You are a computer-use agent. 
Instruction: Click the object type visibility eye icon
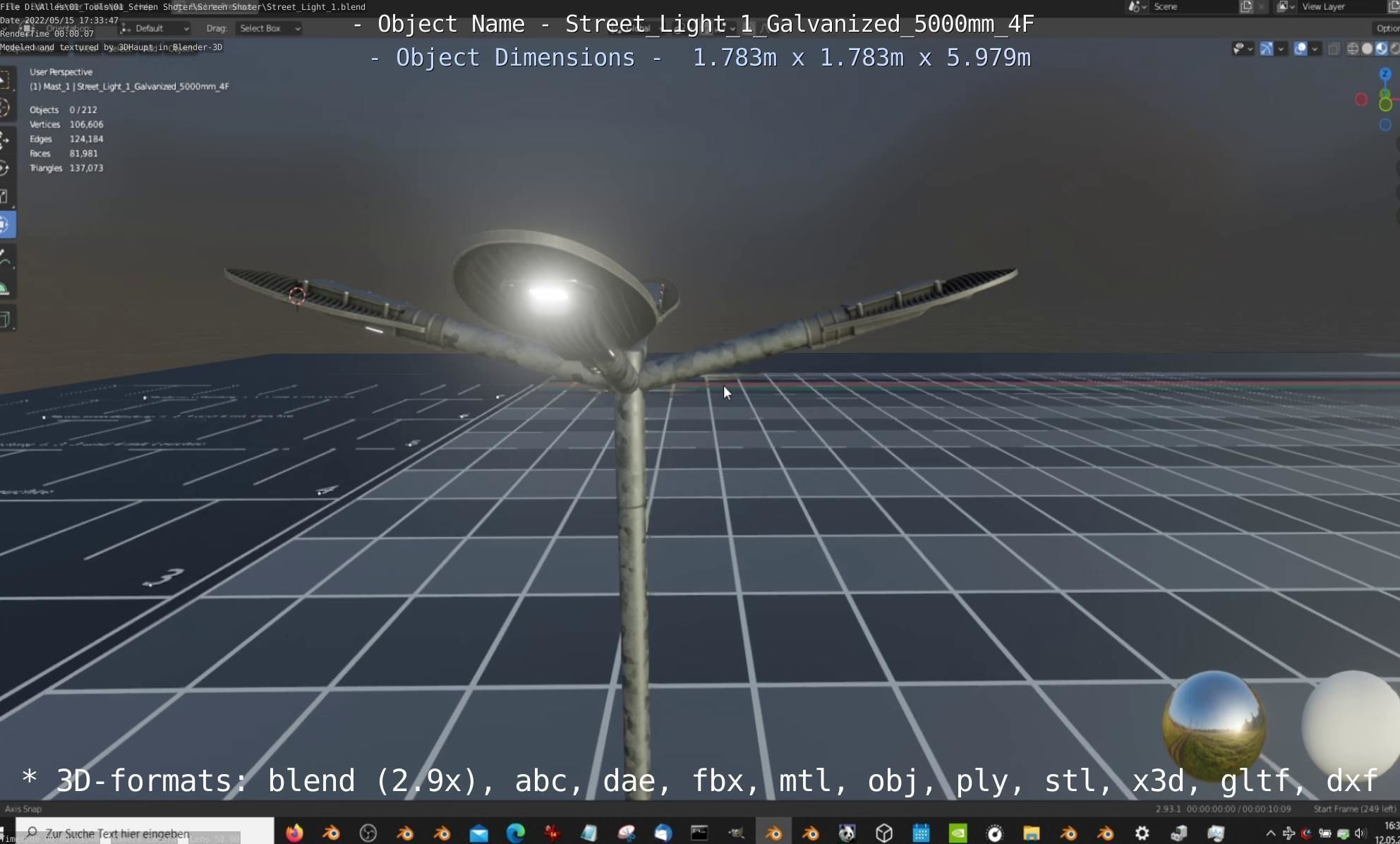1238,49
